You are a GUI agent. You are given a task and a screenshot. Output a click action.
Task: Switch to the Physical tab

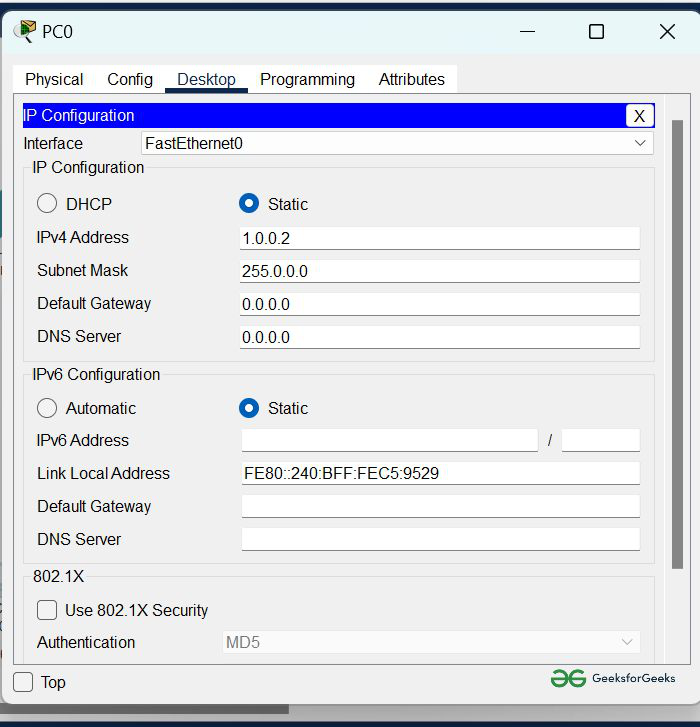pos(54,79)
